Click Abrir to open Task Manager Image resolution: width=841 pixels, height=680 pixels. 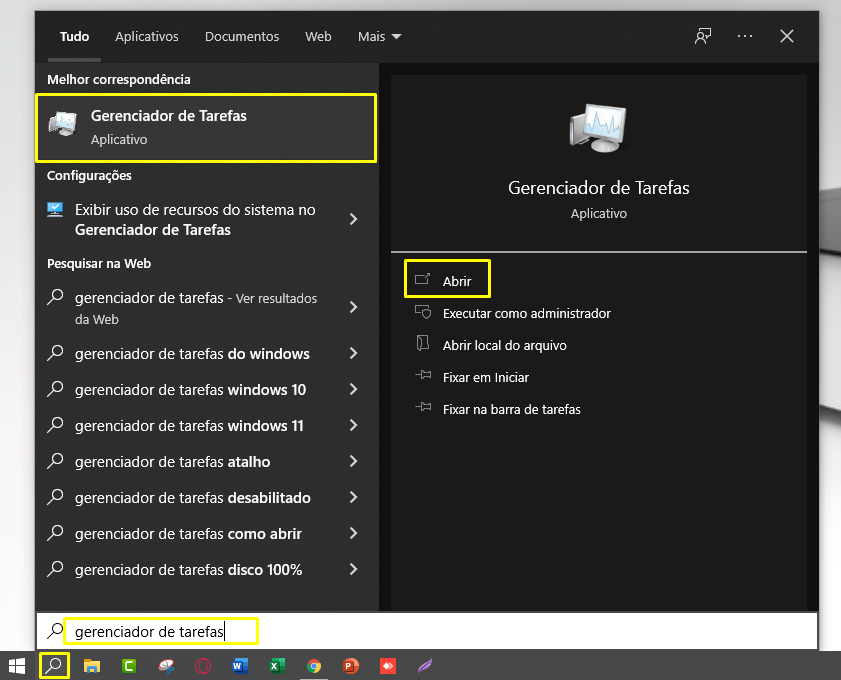pyautogui.click(x=447, y=279)
